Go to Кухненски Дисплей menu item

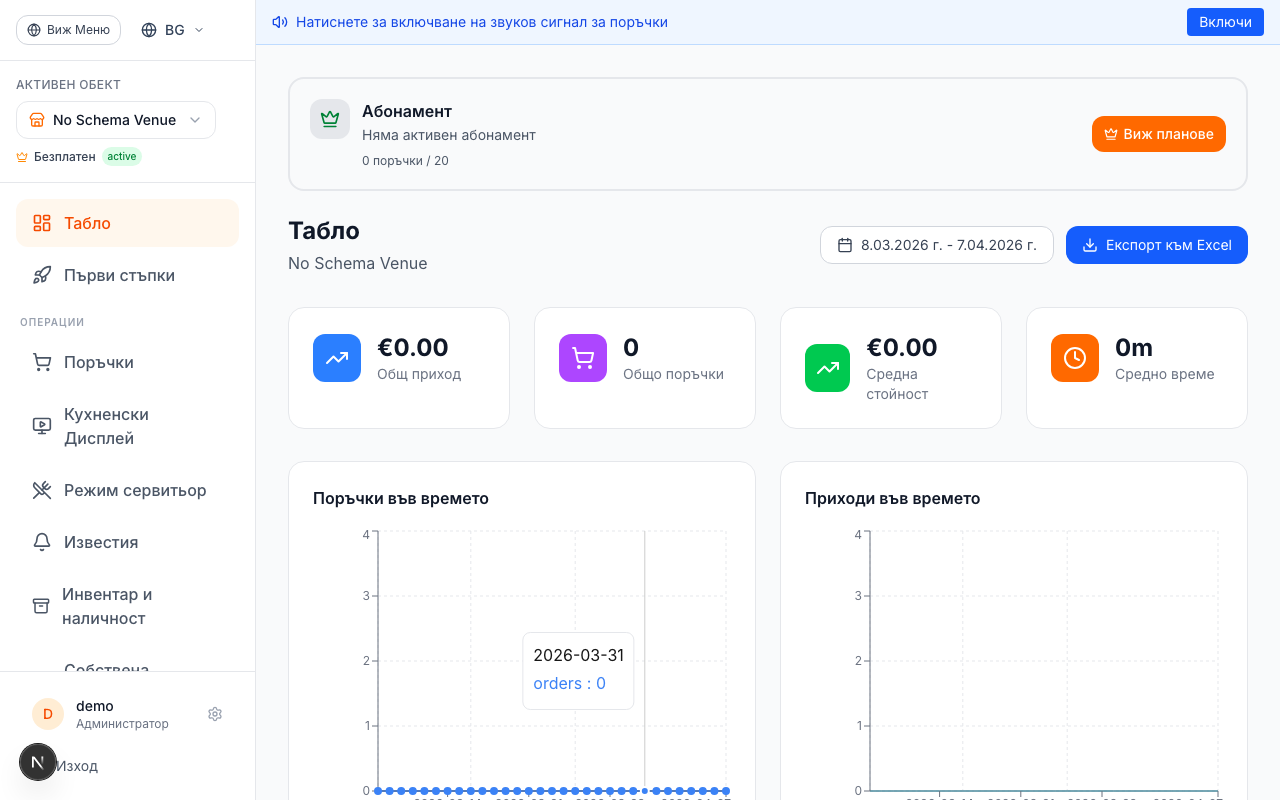106,426
